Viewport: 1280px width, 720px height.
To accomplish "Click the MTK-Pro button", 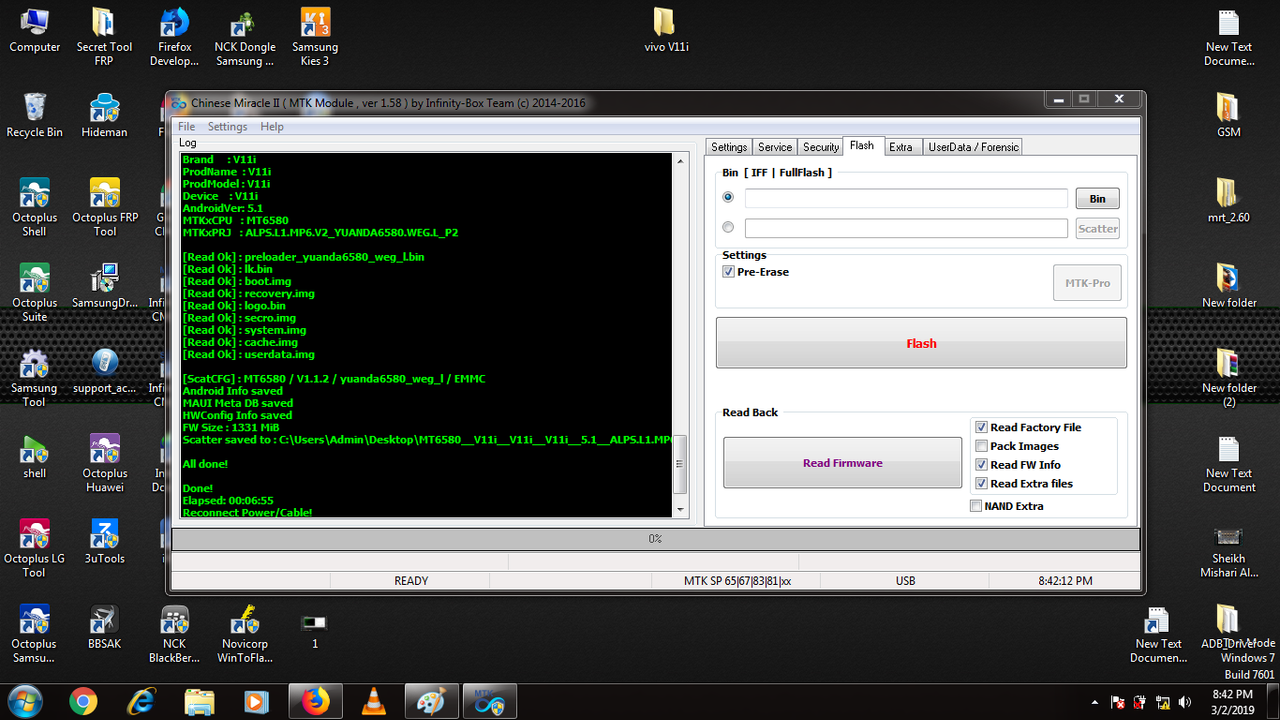I will (1087, 283).
